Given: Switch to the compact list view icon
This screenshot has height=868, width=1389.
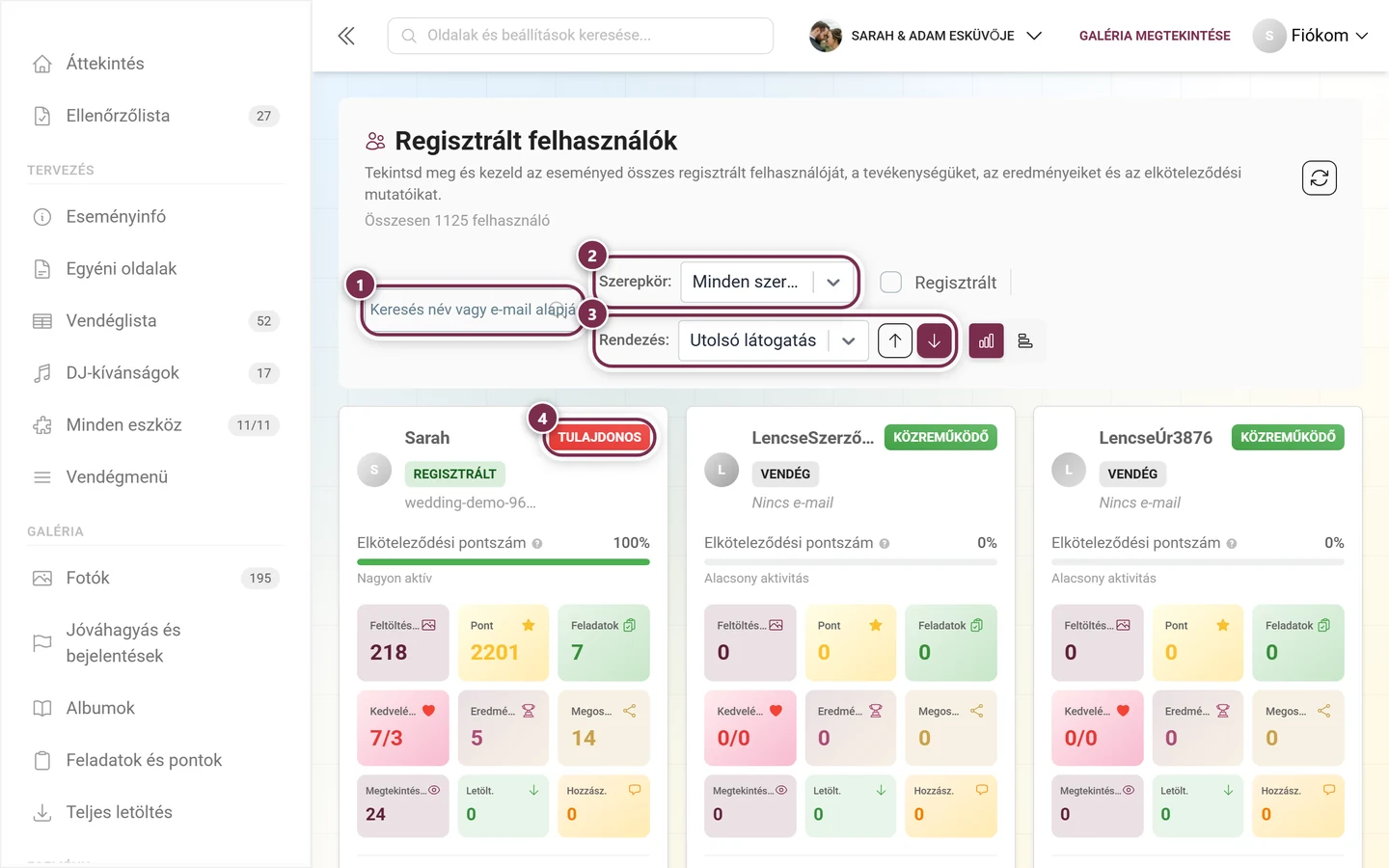Looking at the screenshot, I should [x=1025, y=340].
